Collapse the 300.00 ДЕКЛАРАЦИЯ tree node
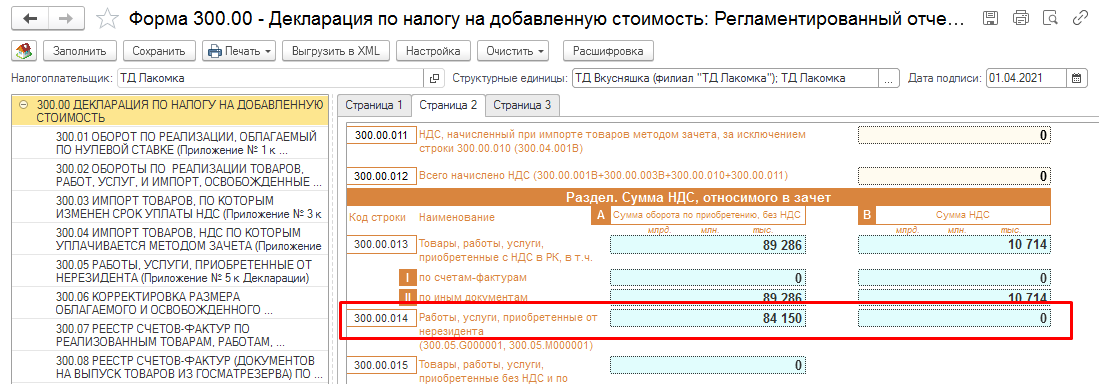1099x384 pixels. [x=24, y=104]
